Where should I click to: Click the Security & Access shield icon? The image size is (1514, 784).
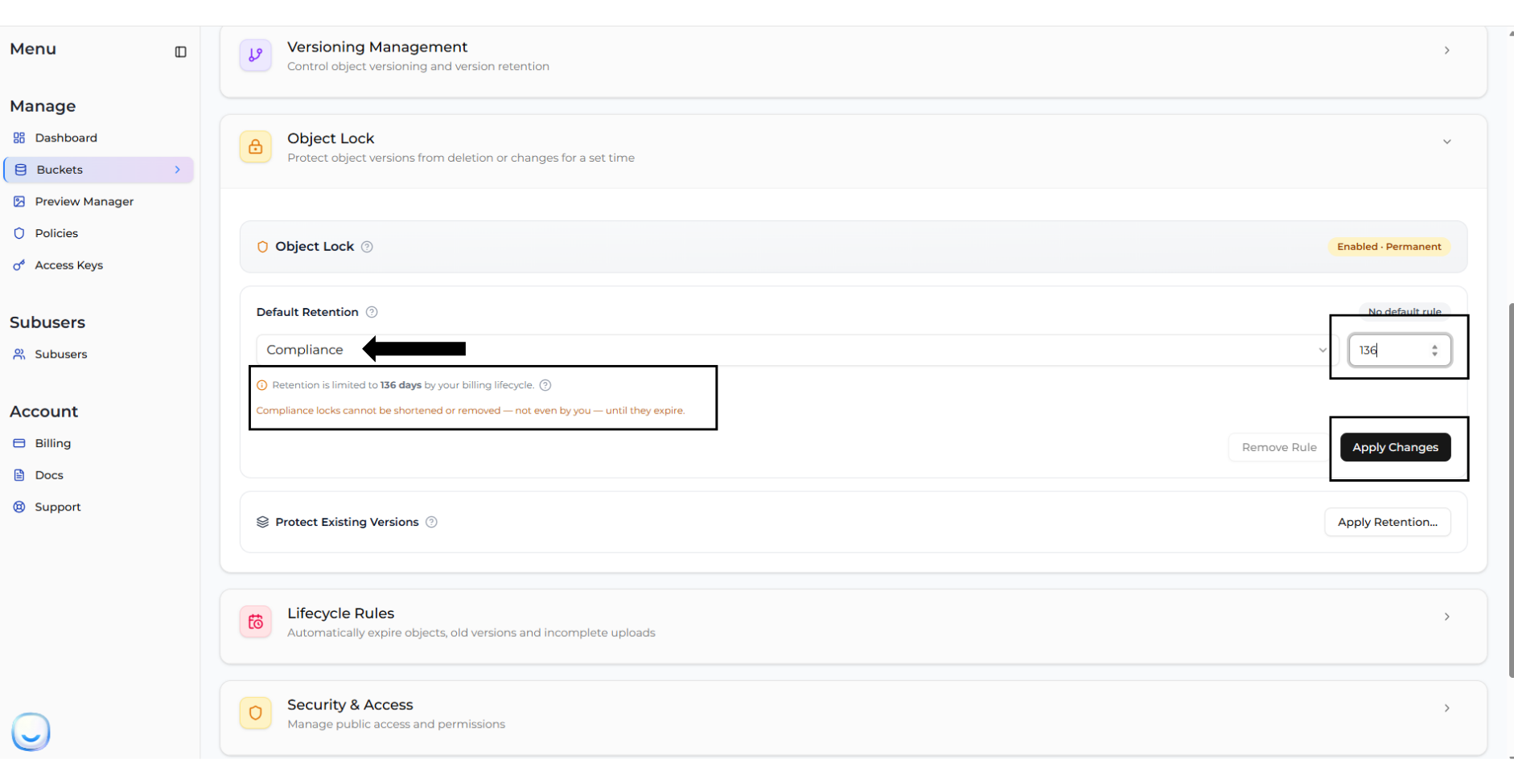tap(256, 713)
